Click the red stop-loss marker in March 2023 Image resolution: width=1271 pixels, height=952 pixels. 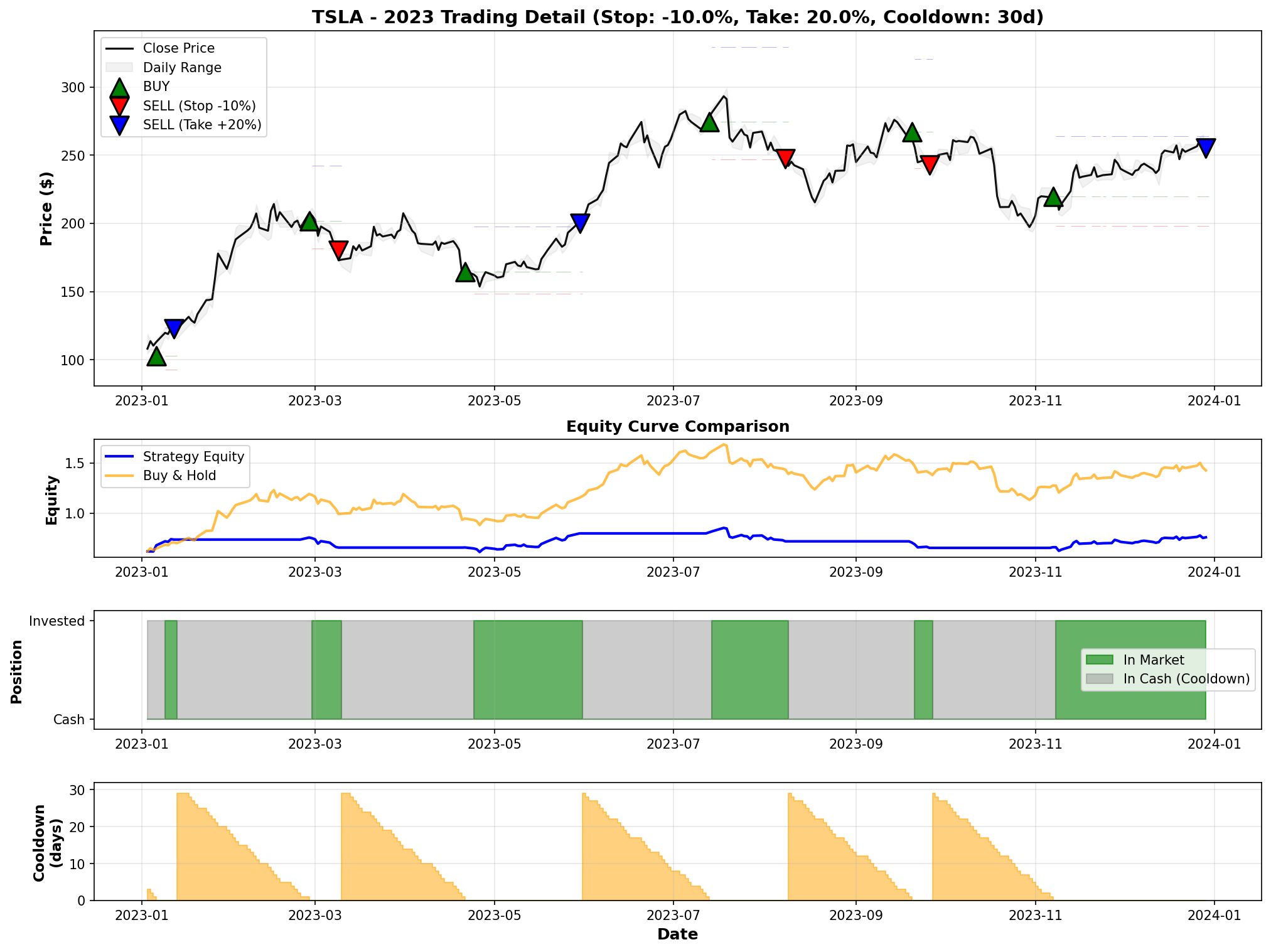(338, 249)
